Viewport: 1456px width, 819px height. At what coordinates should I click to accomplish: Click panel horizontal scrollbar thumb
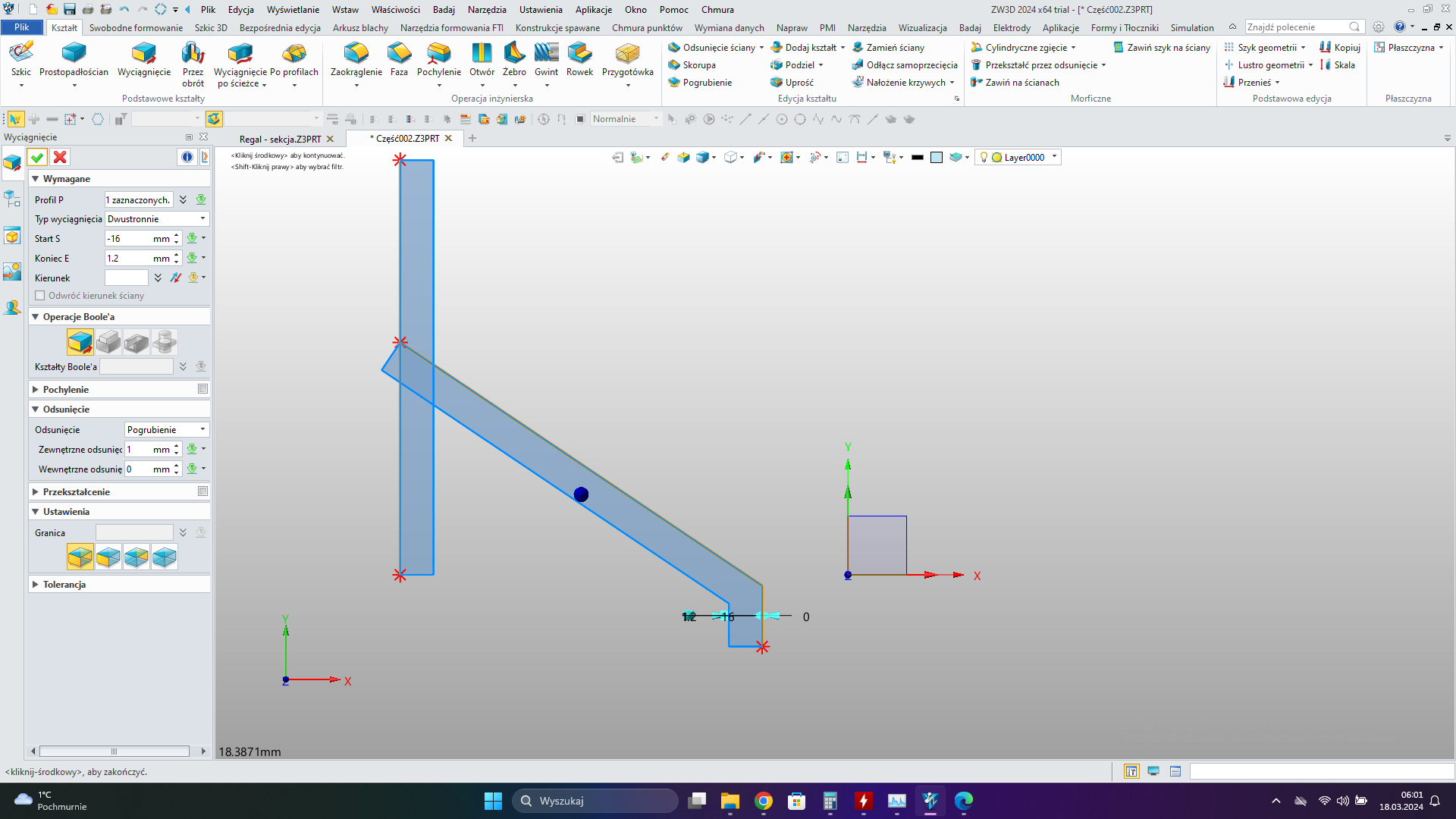(x=114, y=752)
